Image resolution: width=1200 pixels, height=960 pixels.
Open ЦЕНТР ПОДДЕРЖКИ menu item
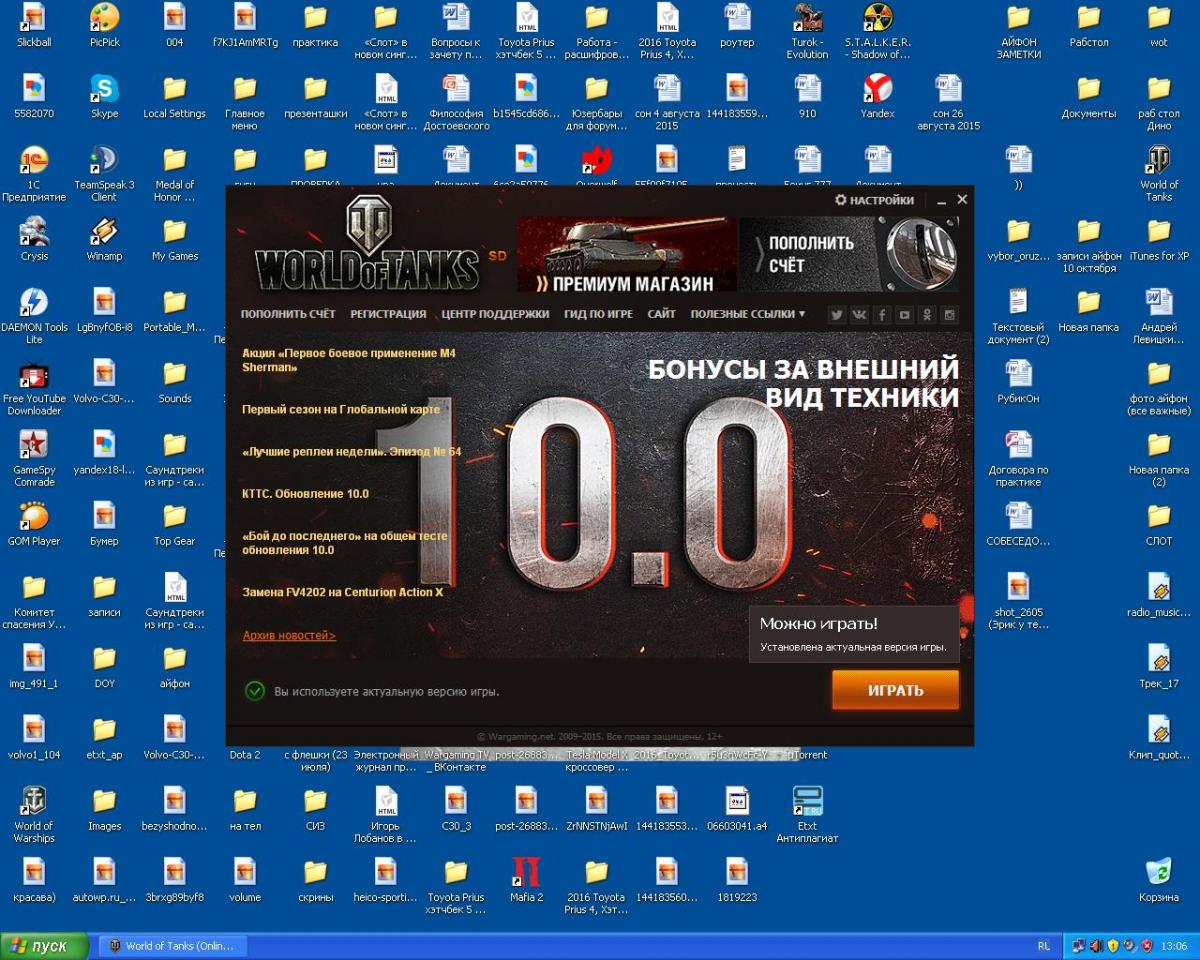click(x=495, y=314)
